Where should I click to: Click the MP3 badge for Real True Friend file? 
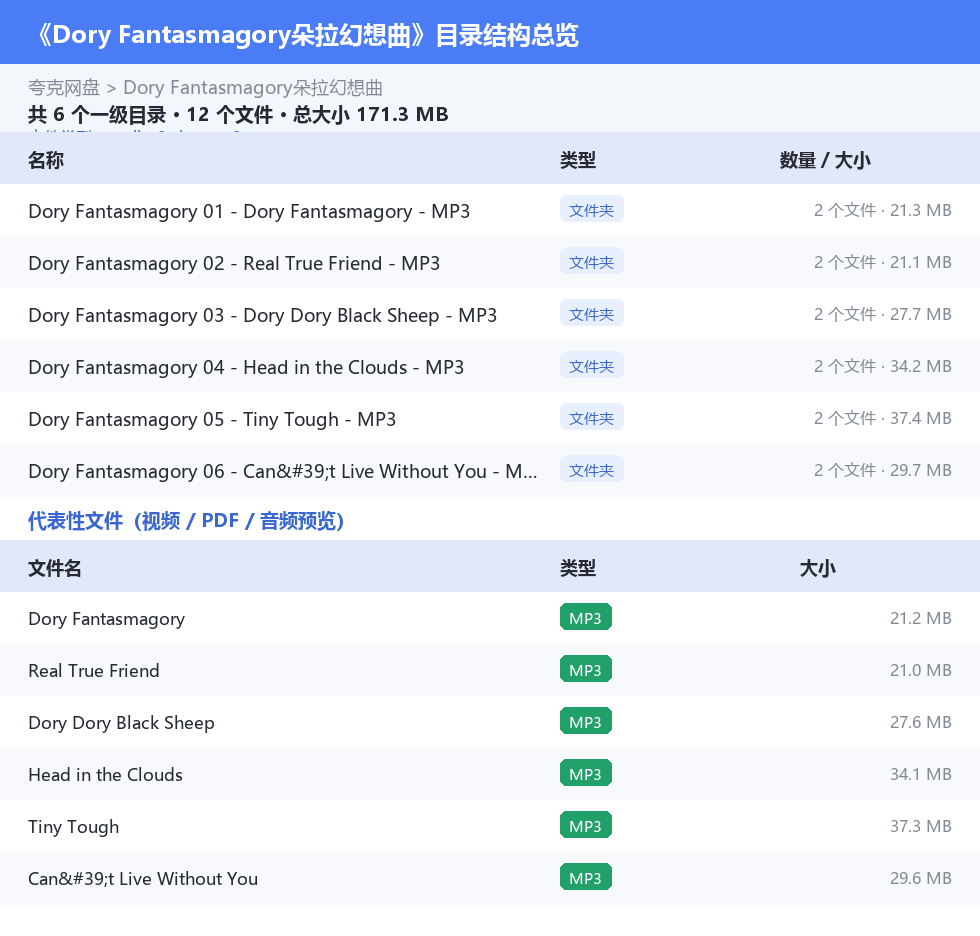coord(586,669)
